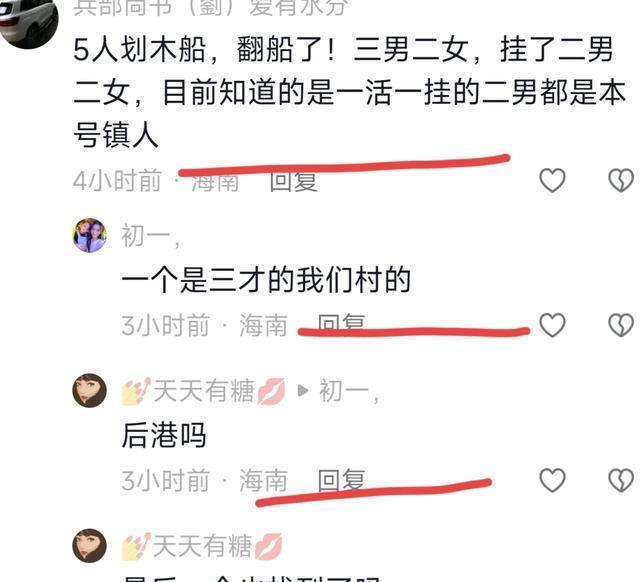The height and width of the screenshot is (582, 640).
Task: Open the replied-to user 初一 after arrow
Action: point(349,391)
